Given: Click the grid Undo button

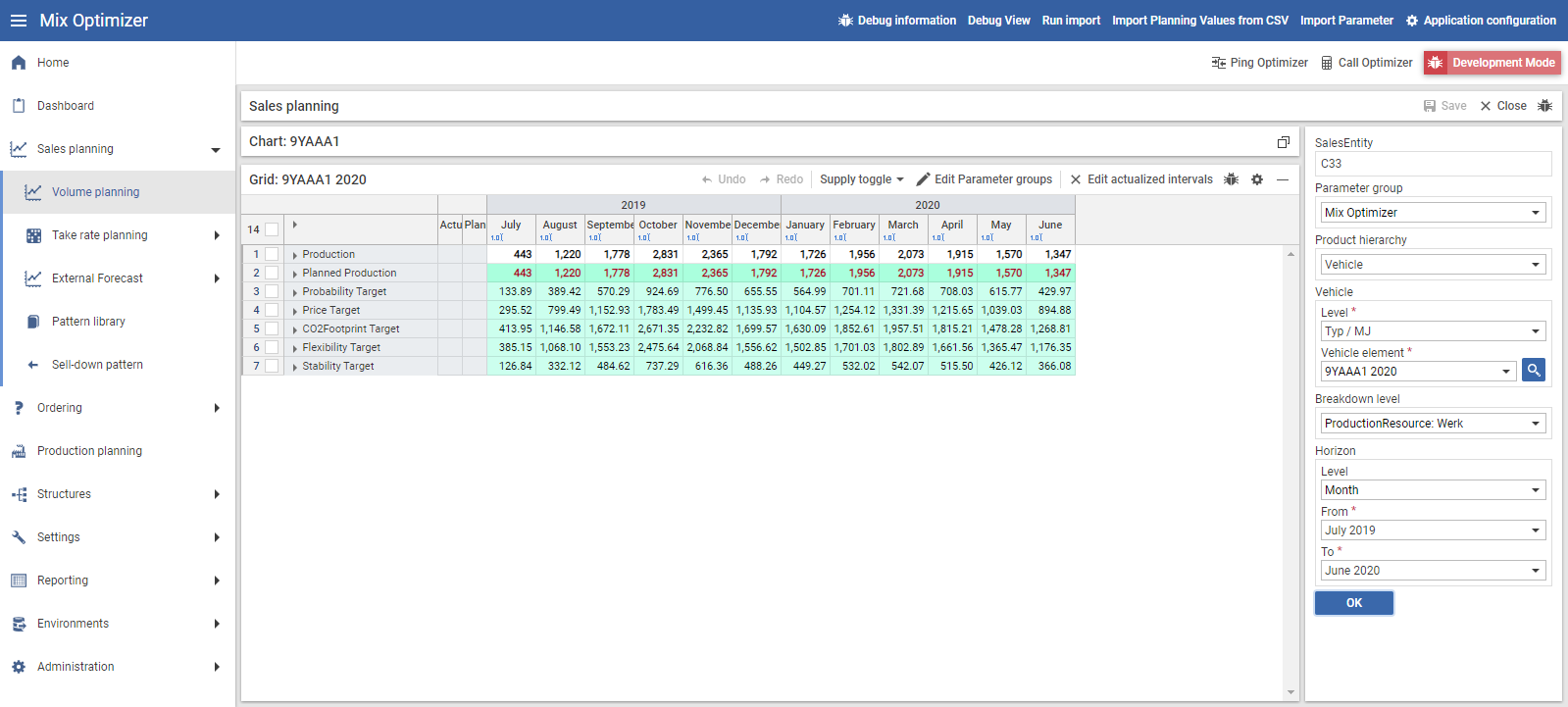Looking at the screenshot, I should click(724, 179).
